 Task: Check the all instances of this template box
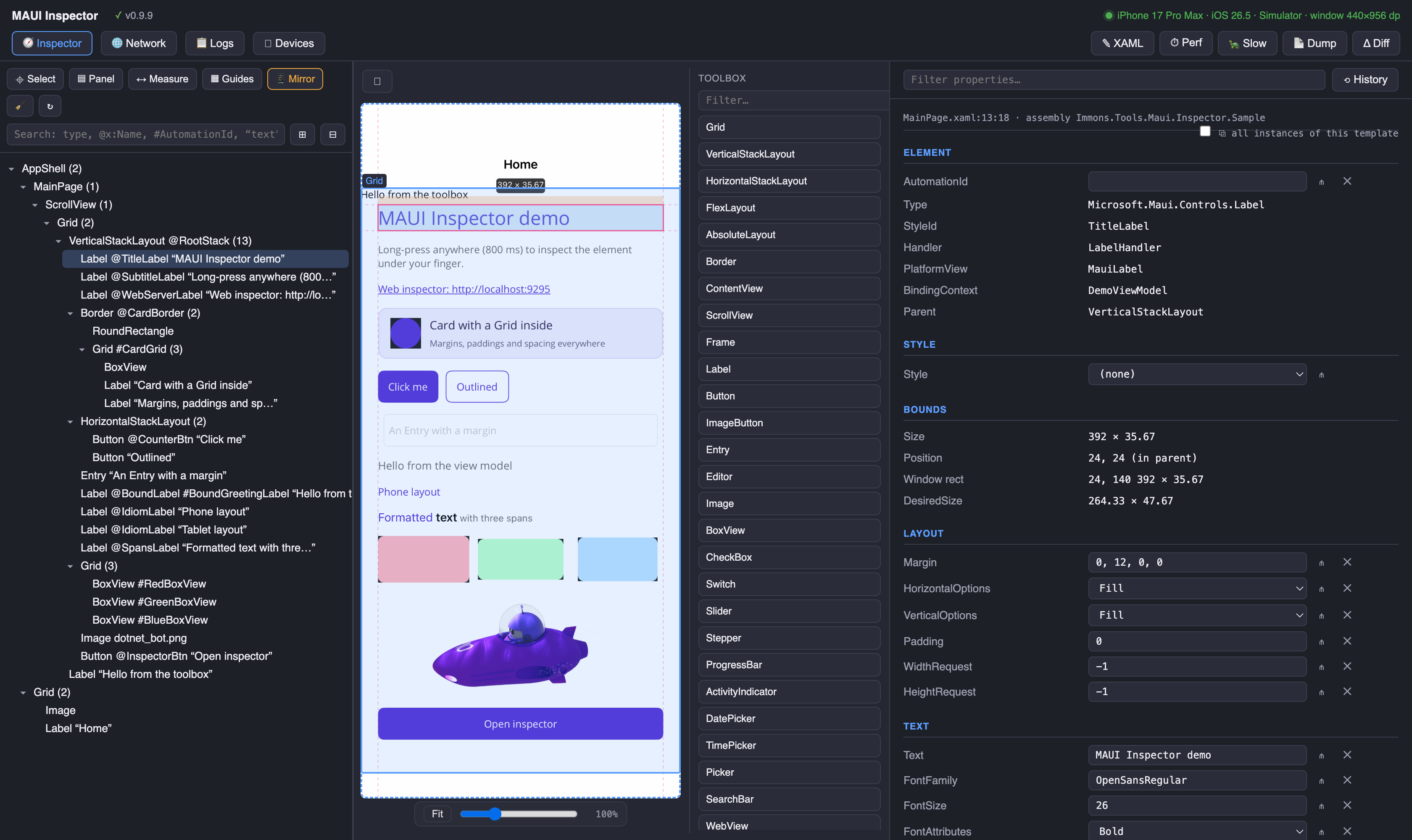coord(1205,131)
